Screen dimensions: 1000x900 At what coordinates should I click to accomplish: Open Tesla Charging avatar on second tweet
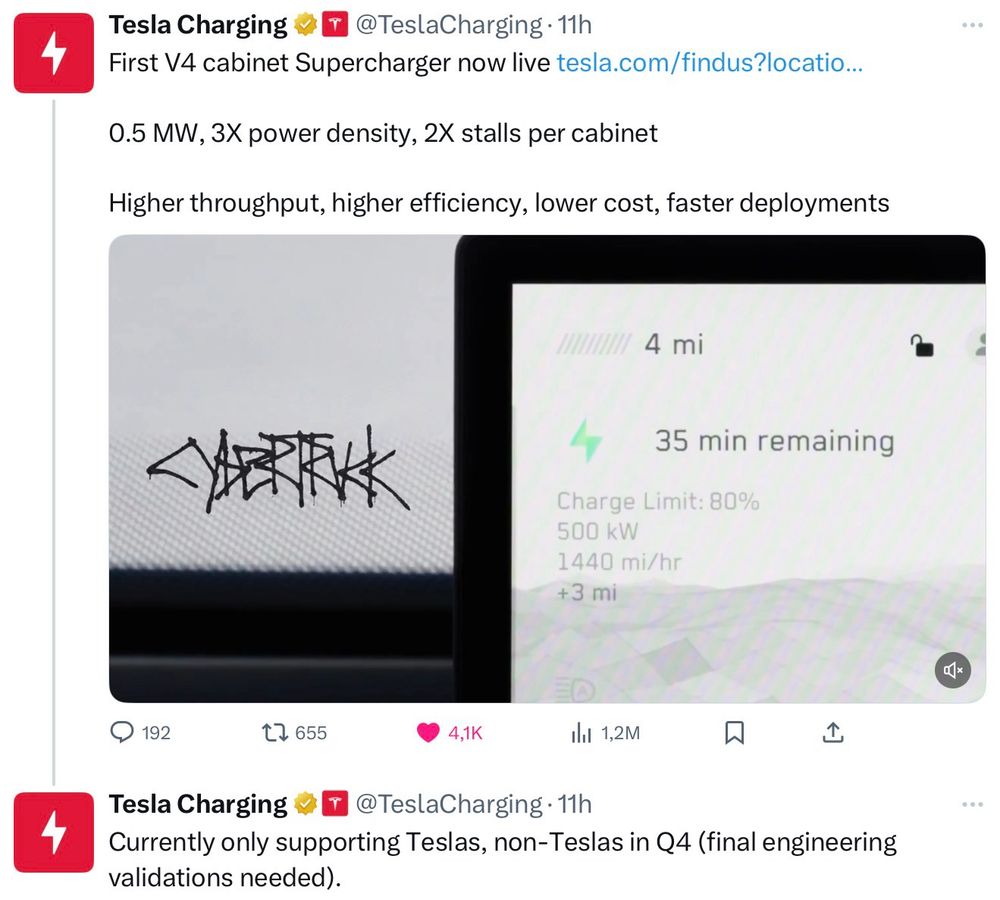tap(54, 832)
